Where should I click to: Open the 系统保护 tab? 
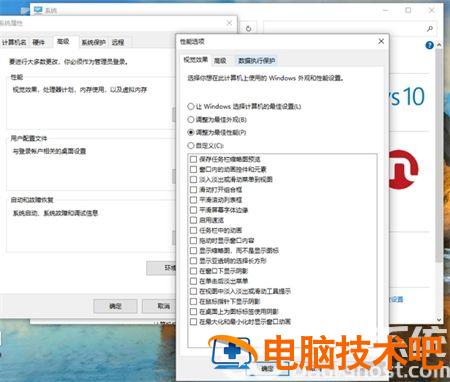(94, 42)
